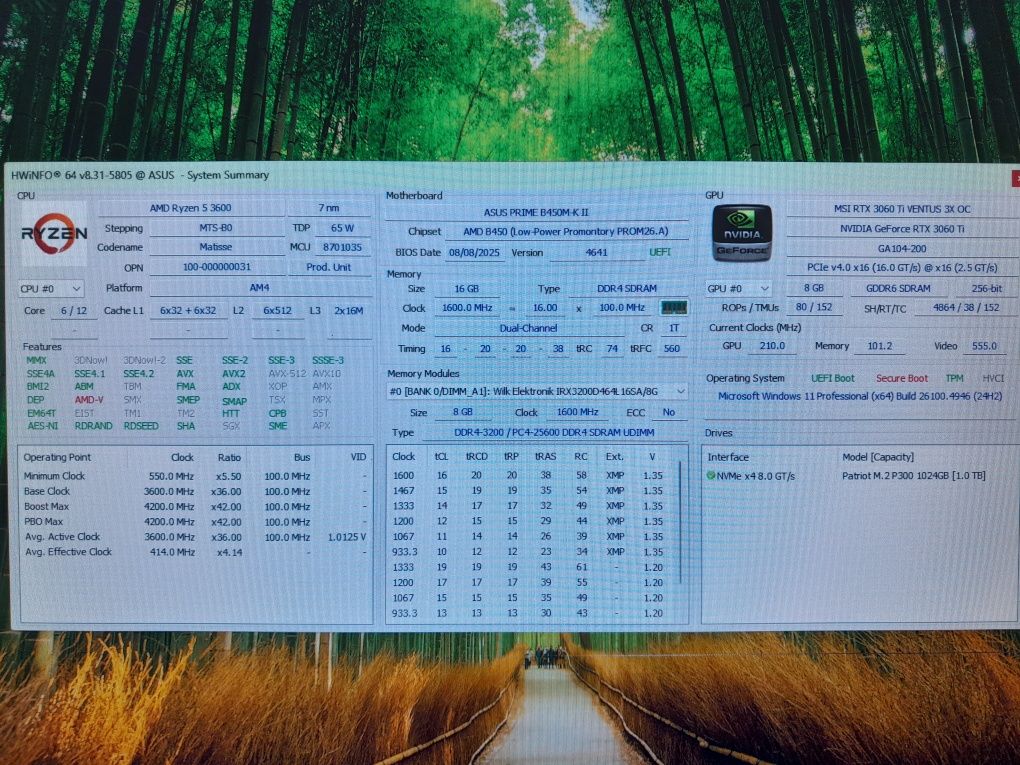Click the video clock value 555.0
The height and width of the screenshot is (765, 1020).
(984, 346)
